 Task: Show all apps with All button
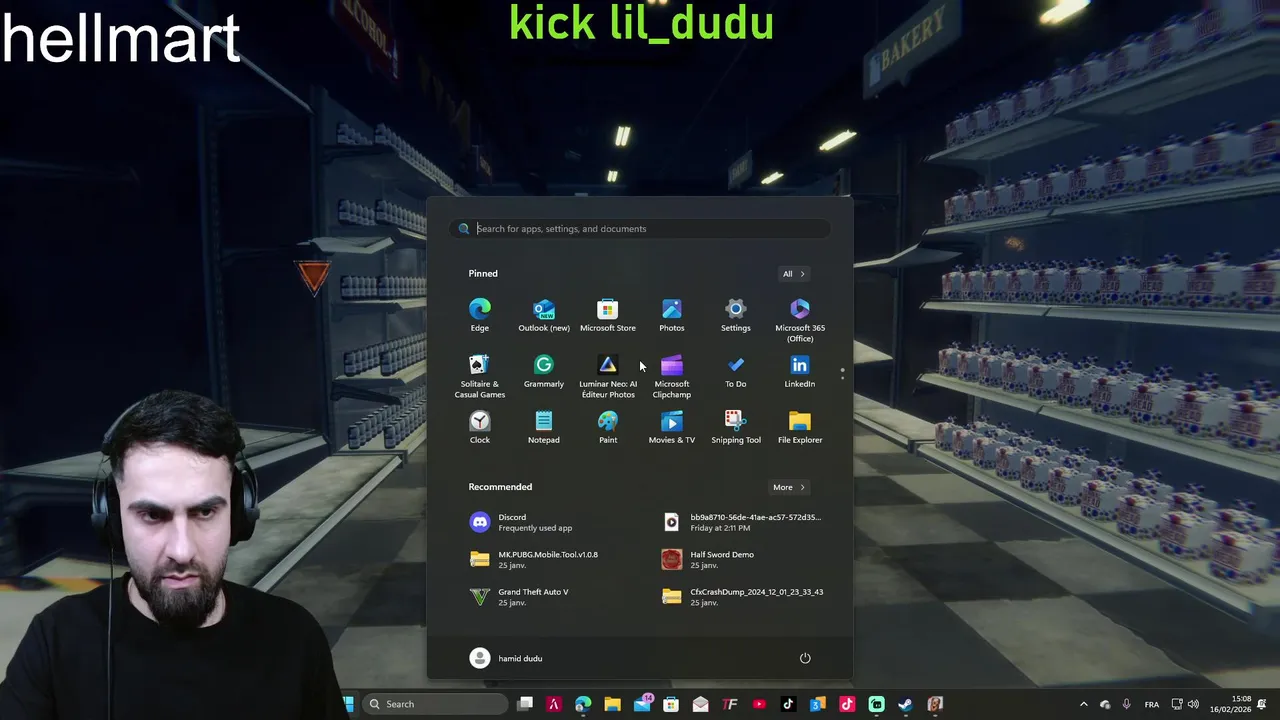pos(793,274)
